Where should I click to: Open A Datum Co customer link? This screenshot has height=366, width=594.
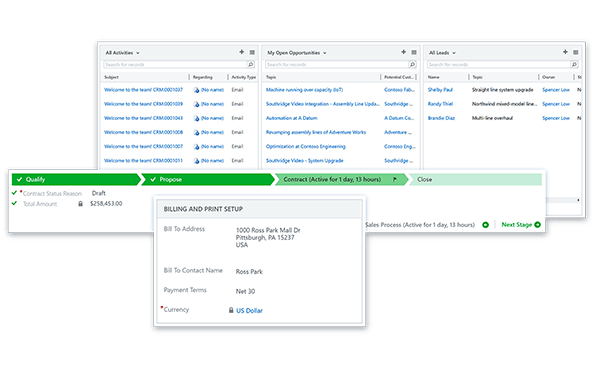pos(399,118)
